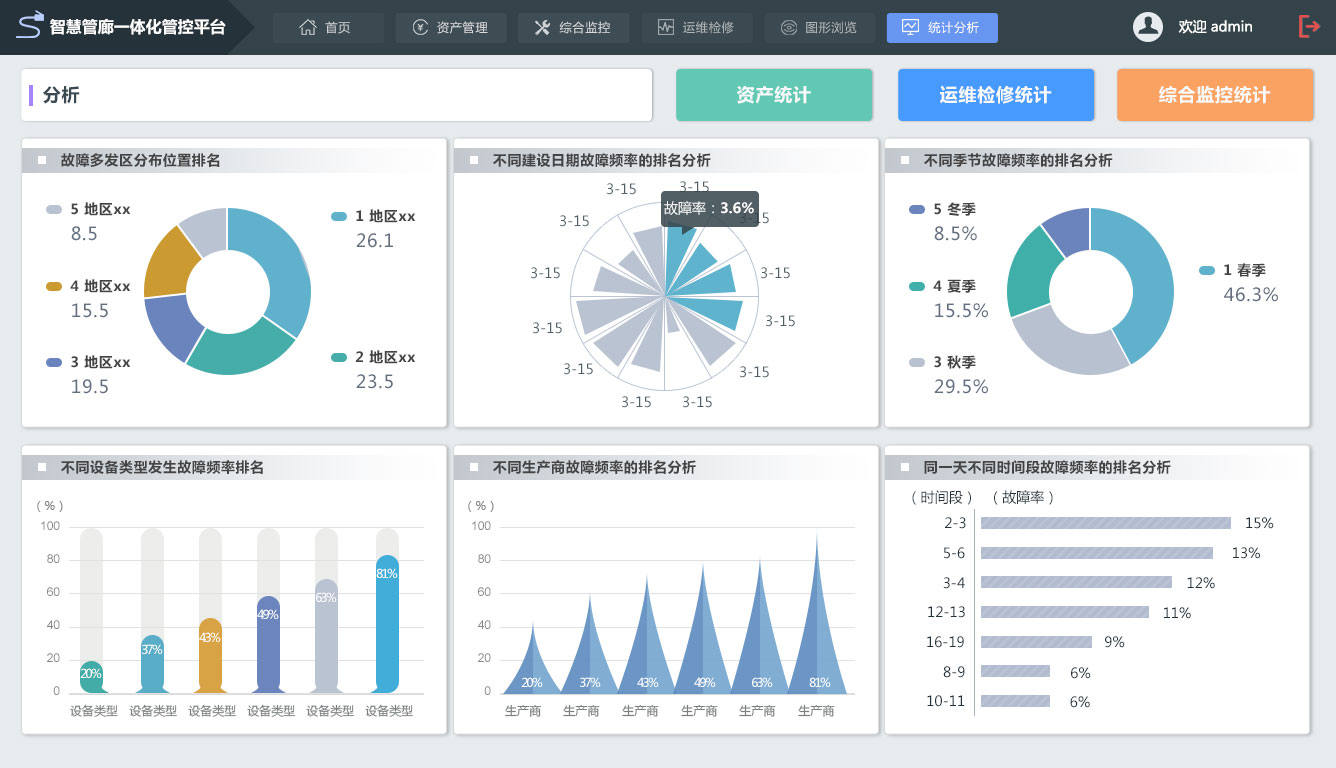
Task: Click the home icon in navigation
Action: 308,28
